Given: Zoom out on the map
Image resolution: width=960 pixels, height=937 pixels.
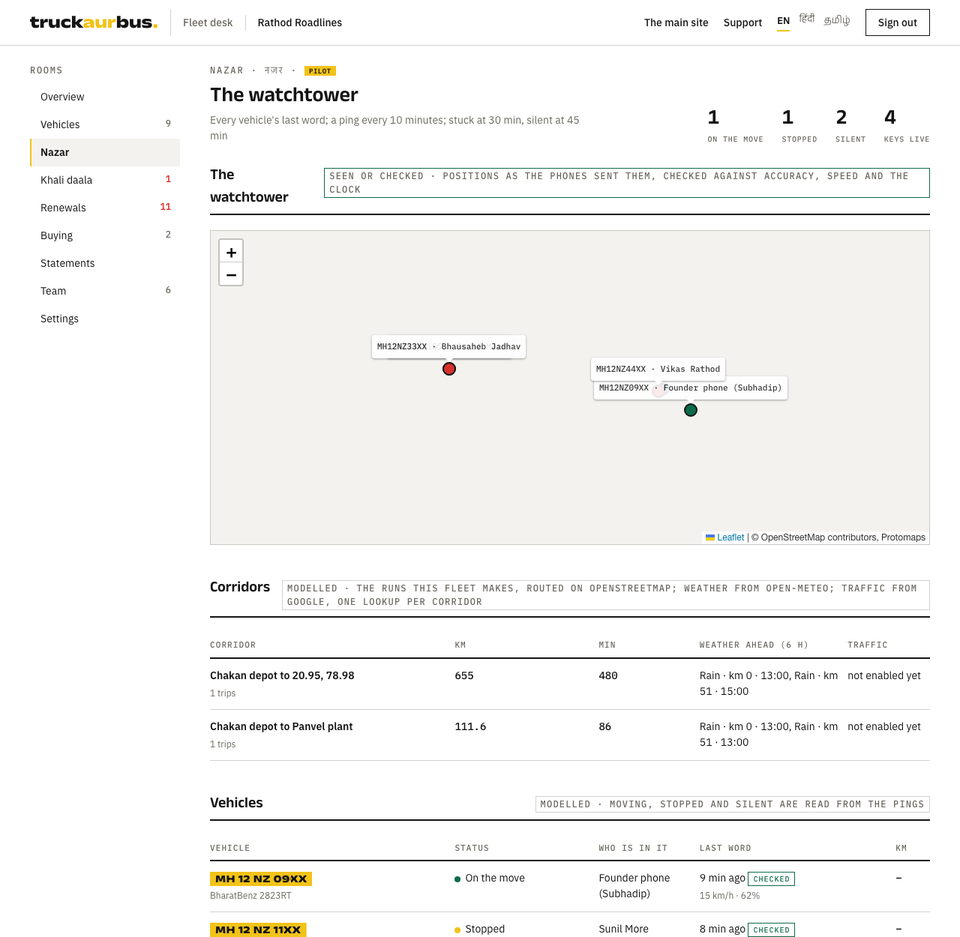Looking at the screenshot, I should tap(231, 275).
